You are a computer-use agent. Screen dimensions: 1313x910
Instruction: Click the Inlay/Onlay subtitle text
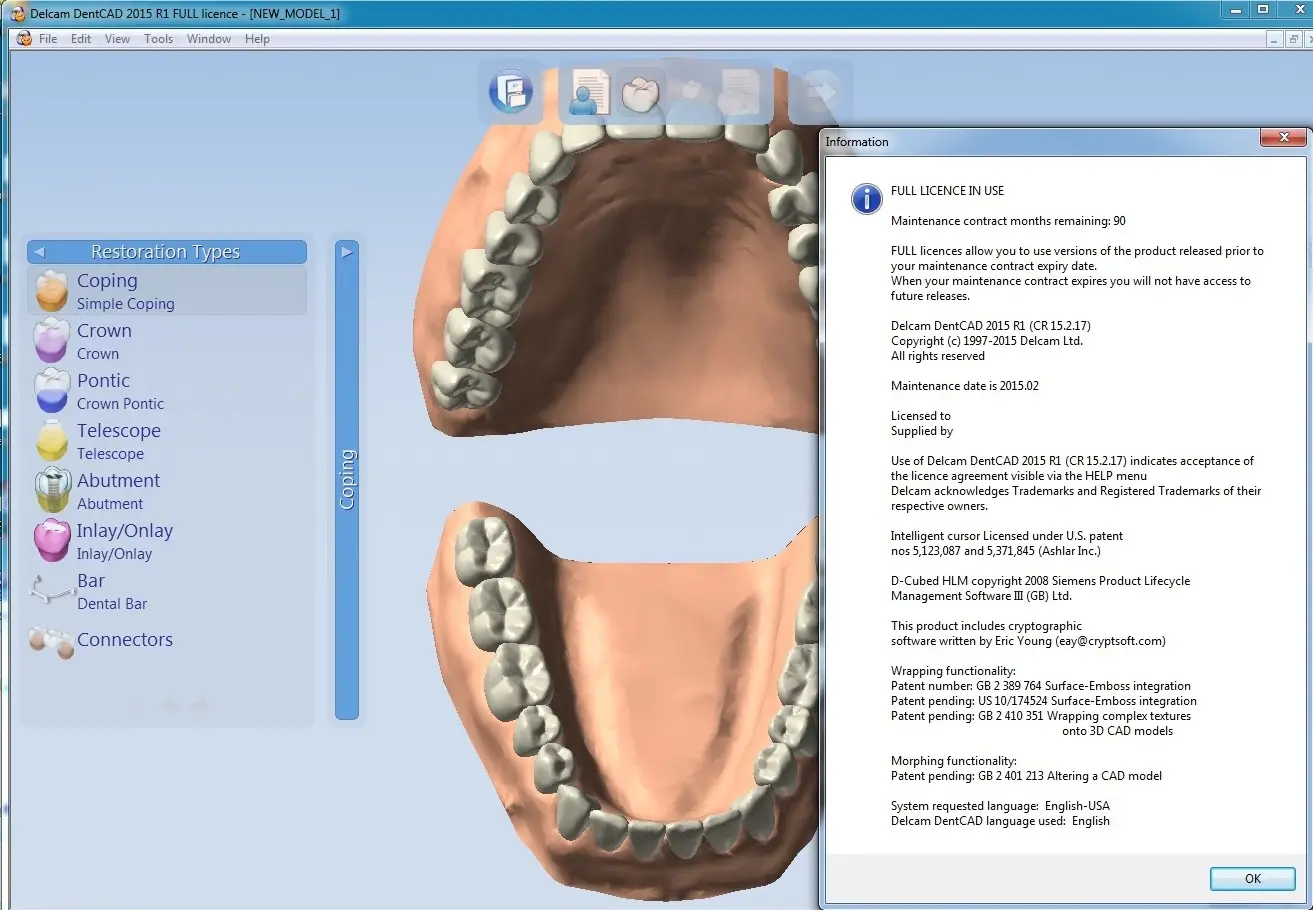[x=115, y=554]
